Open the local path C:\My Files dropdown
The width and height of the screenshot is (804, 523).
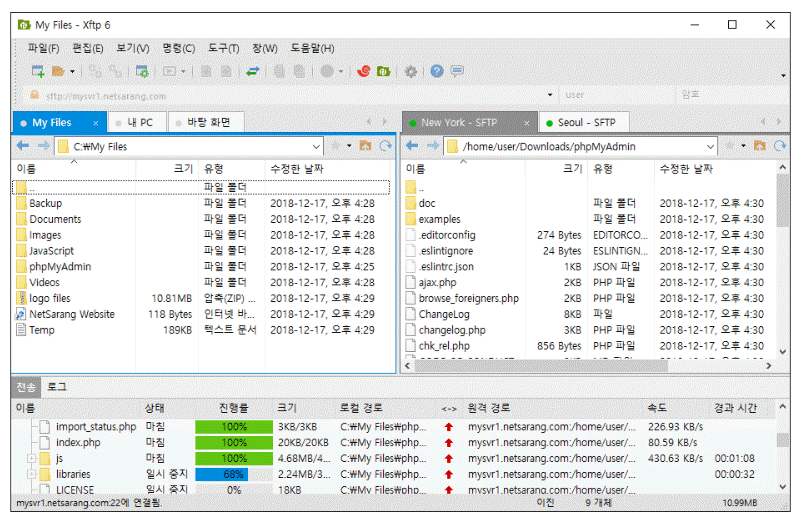click(315, 146)
